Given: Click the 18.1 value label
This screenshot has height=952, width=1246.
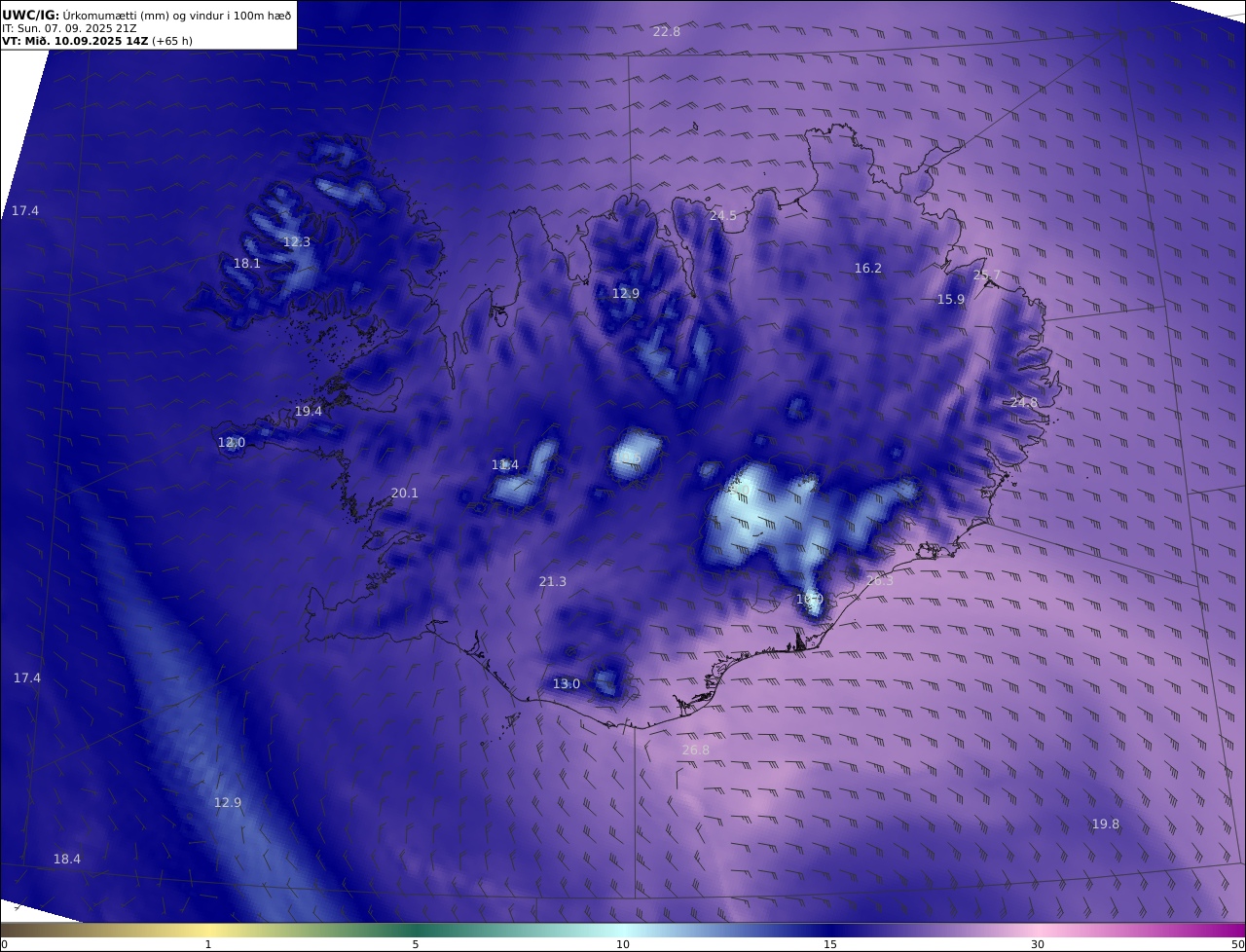Looking at the screenshot, I should click(x=246, y=264).
